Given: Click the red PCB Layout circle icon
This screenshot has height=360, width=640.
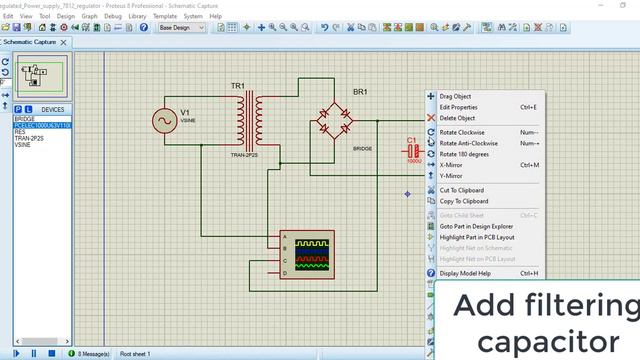Looking at the screenshot, I should 64,27.
